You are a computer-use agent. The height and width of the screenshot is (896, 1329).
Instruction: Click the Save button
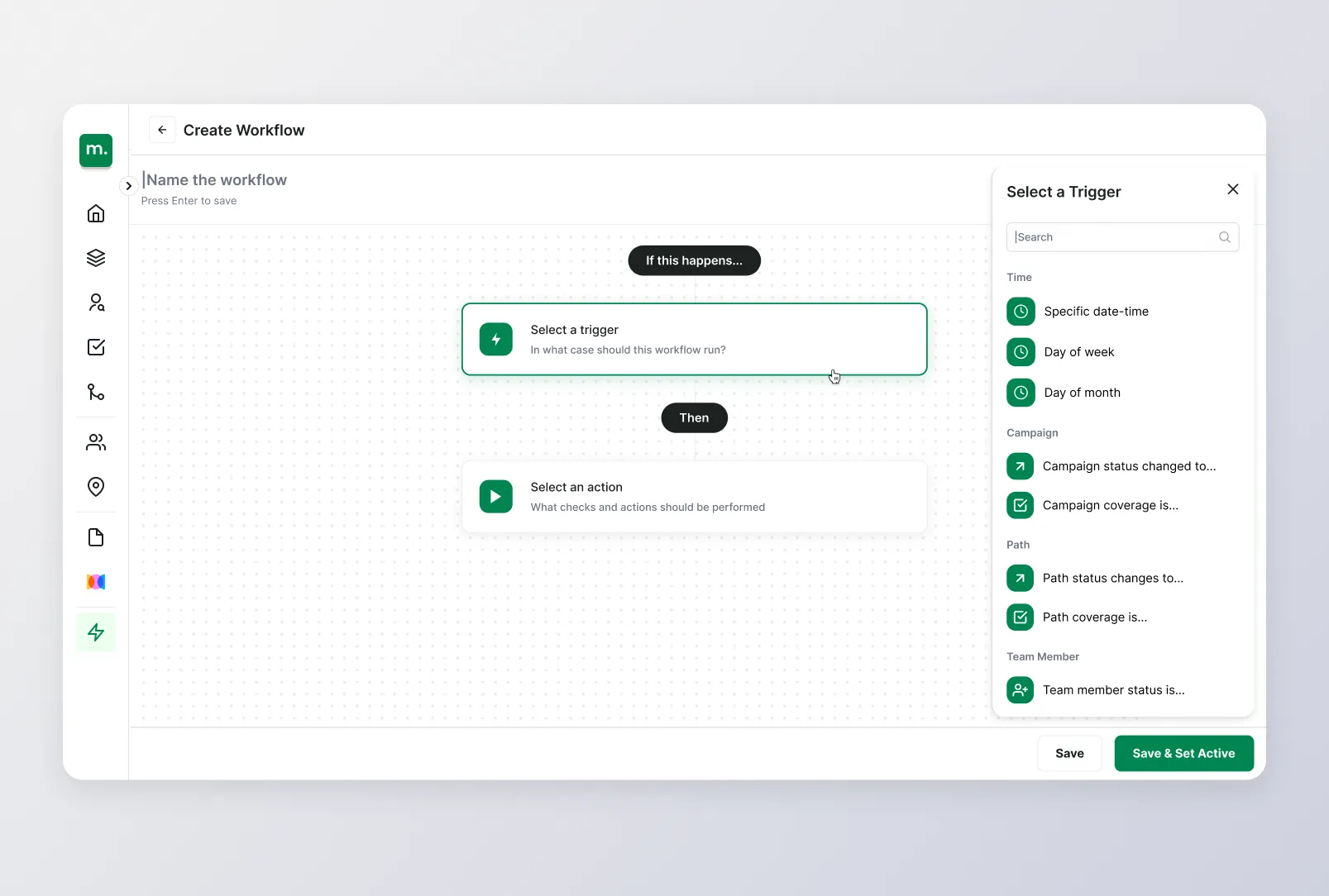[x=1069, y=753]
